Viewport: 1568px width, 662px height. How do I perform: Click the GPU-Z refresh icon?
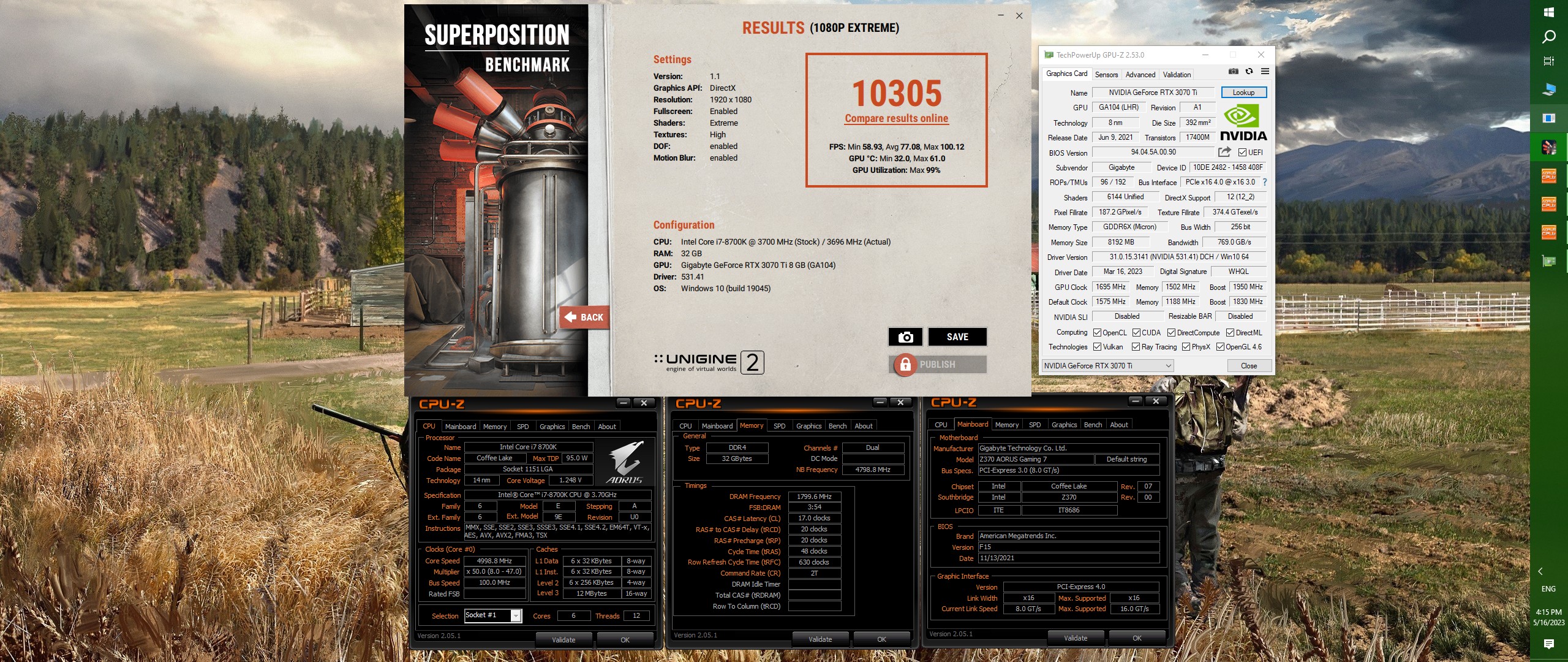pos(1249,72)
